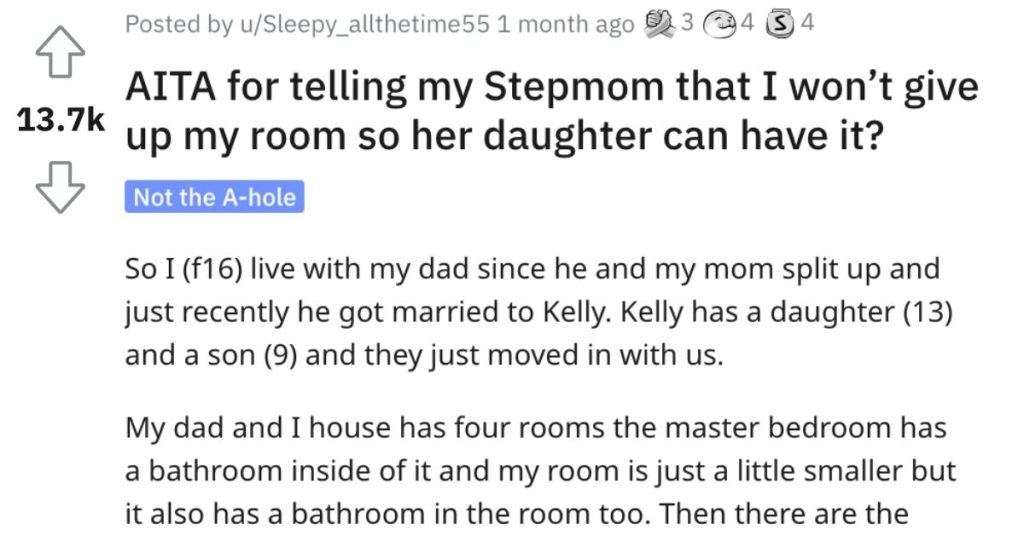
Task: Select the 'Not the A-hole' flair tag
Action: click(x=214, y=197)
